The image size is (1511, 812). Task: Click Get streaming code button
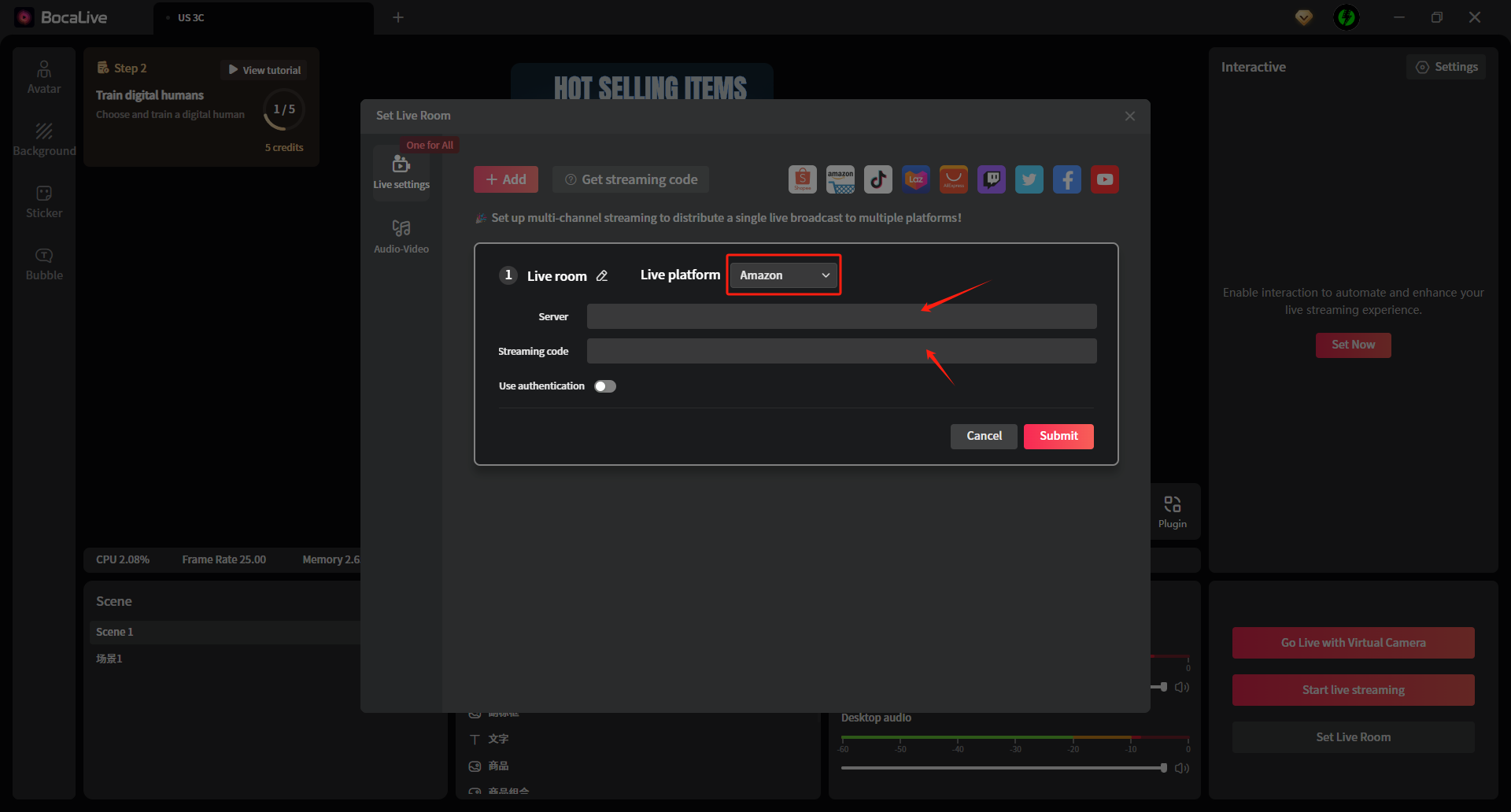tap(631, 179)
